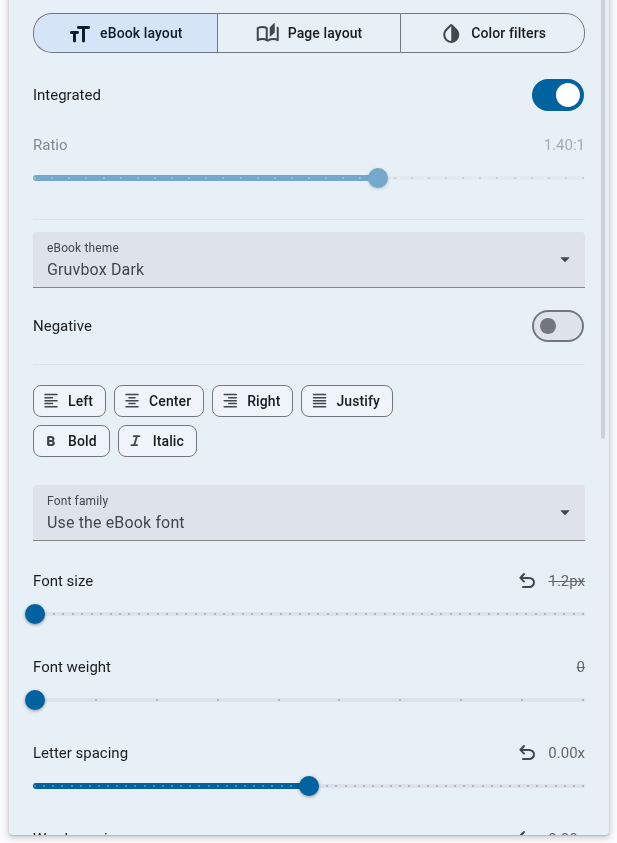Reset Letter spacing with the undo arrow icon
Viewport: 617px width, 843px height.
[527, 753]
